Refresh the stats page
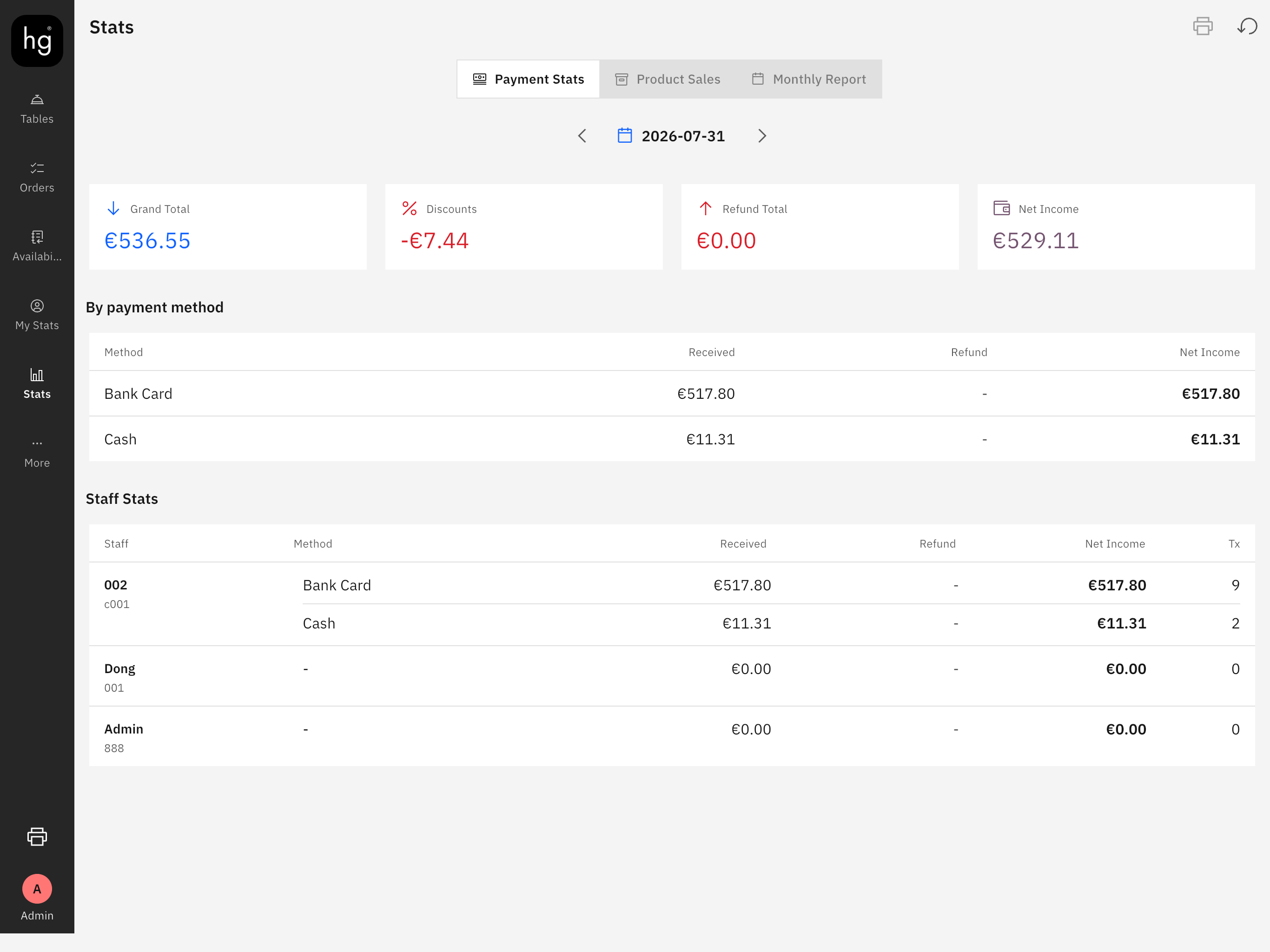Viewport: 1270px width, 952px height. (1247, 26)
